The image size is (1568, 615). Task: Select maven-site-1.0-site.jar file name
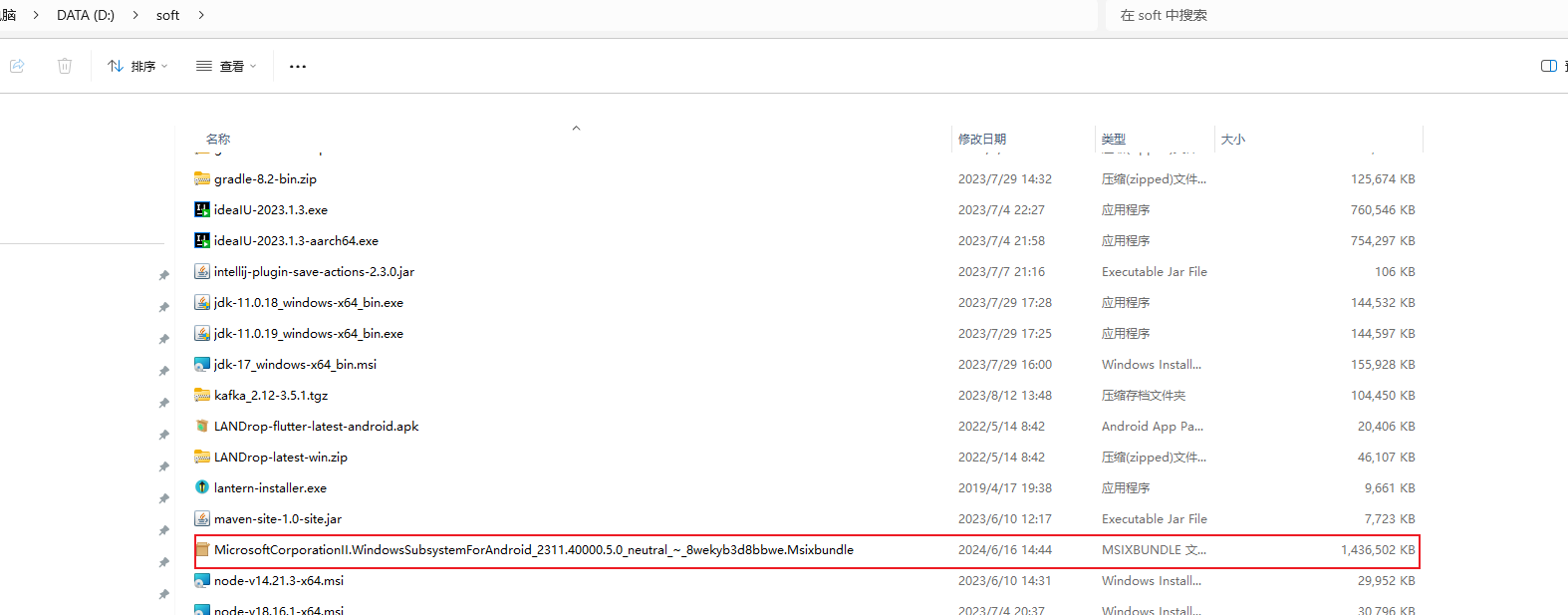278,518
